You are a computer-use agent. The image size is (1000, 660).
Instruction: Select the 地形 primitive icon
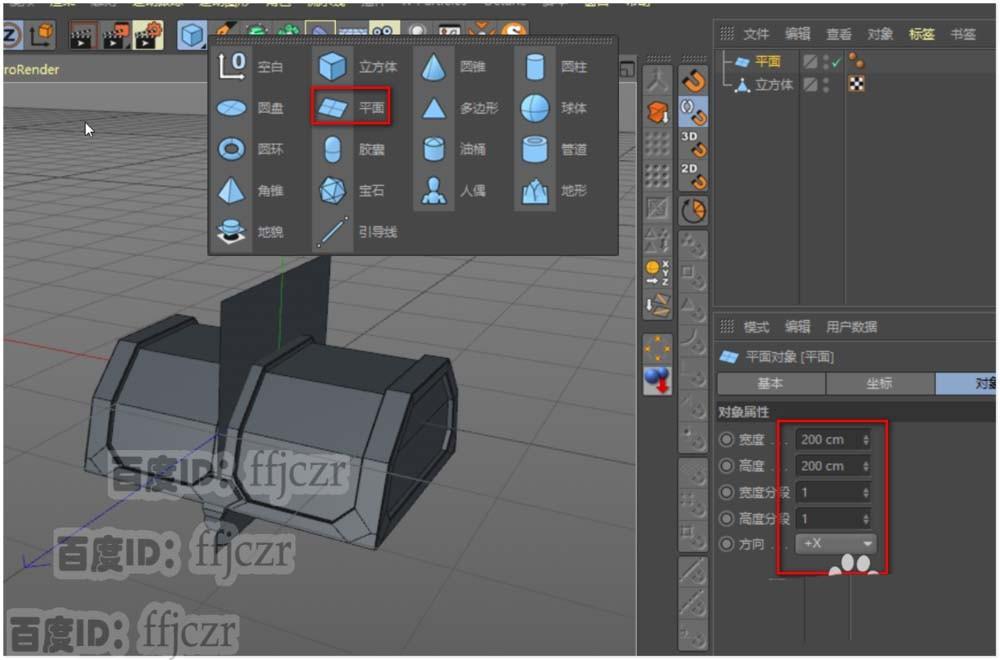(534, 189)
